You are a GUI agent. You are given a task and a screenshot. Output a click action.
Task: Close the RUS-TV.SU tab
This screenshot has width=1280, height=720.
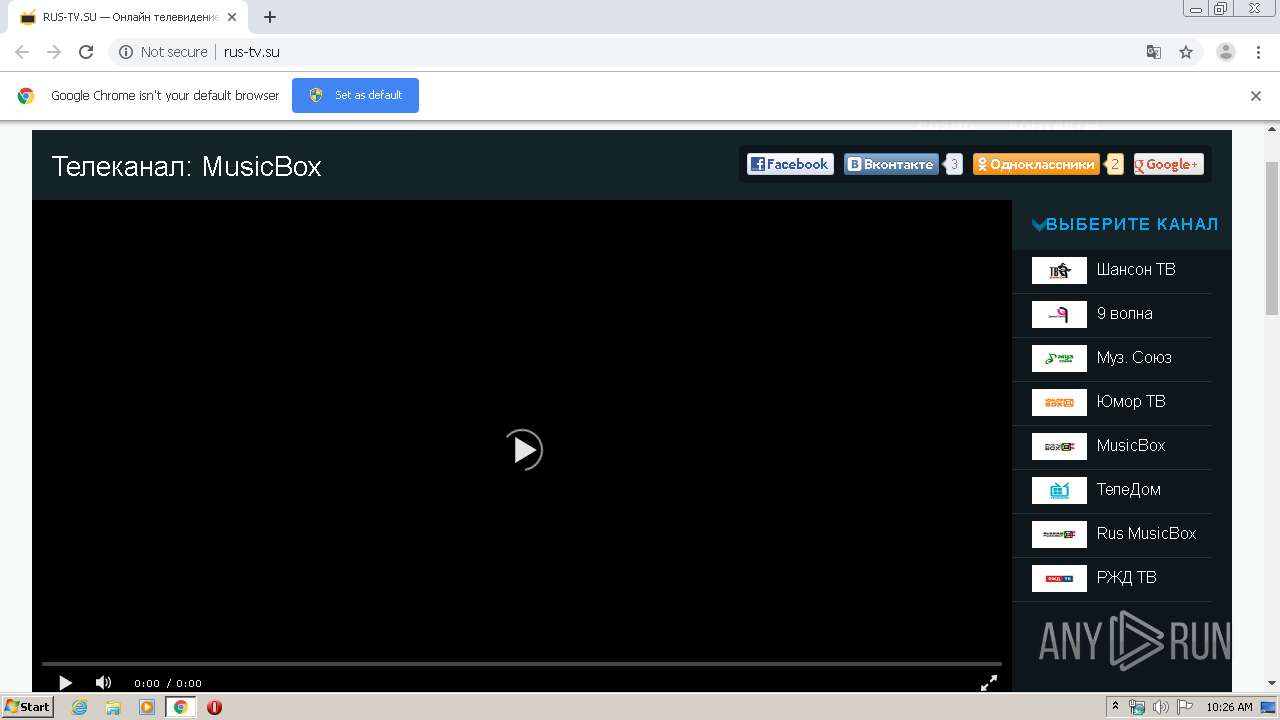[232, 17]
